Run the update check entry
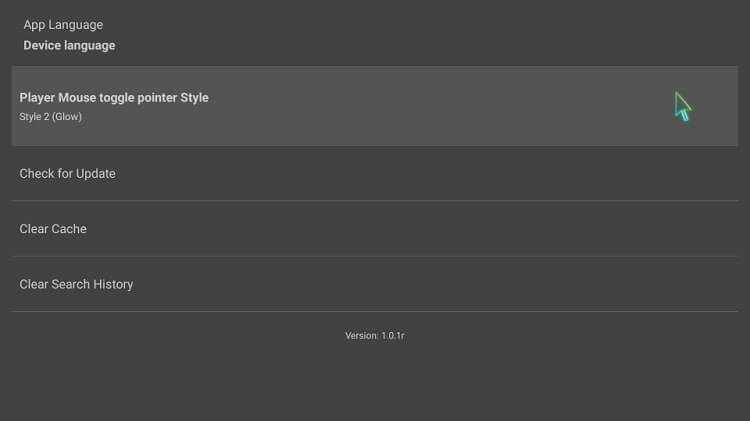This screenshot has height=421, width=750. pyautogui.click(x=375, y=174)
